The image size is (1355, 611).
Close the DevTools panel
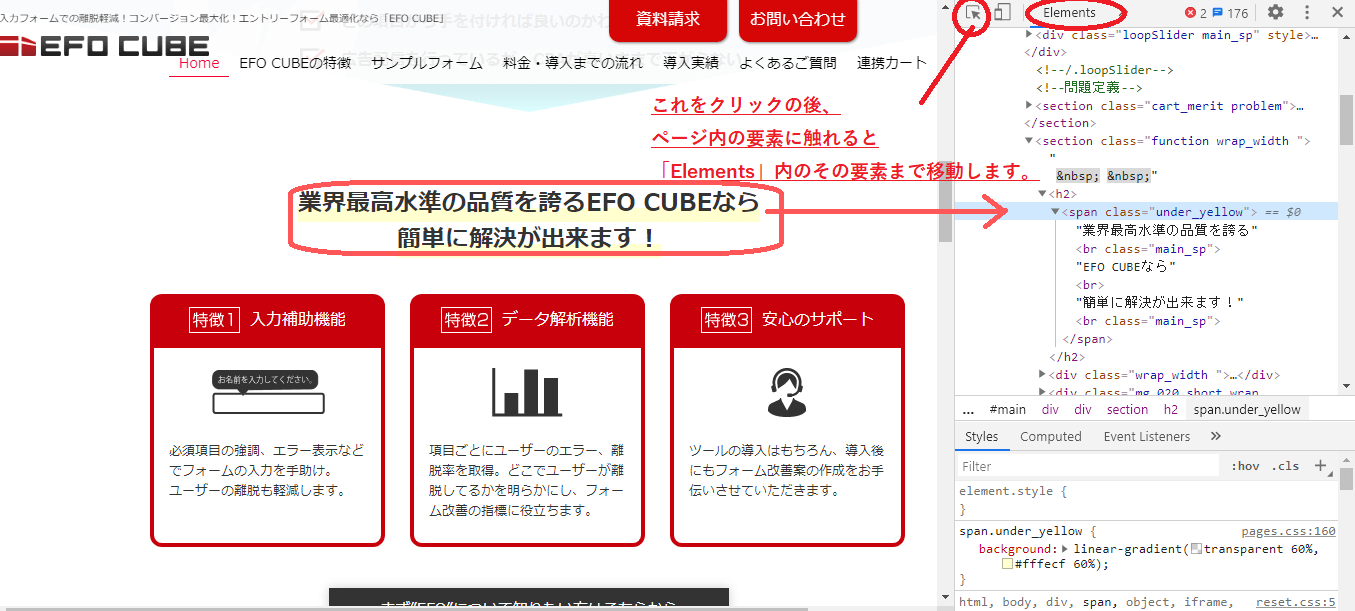click(1338, 13)
